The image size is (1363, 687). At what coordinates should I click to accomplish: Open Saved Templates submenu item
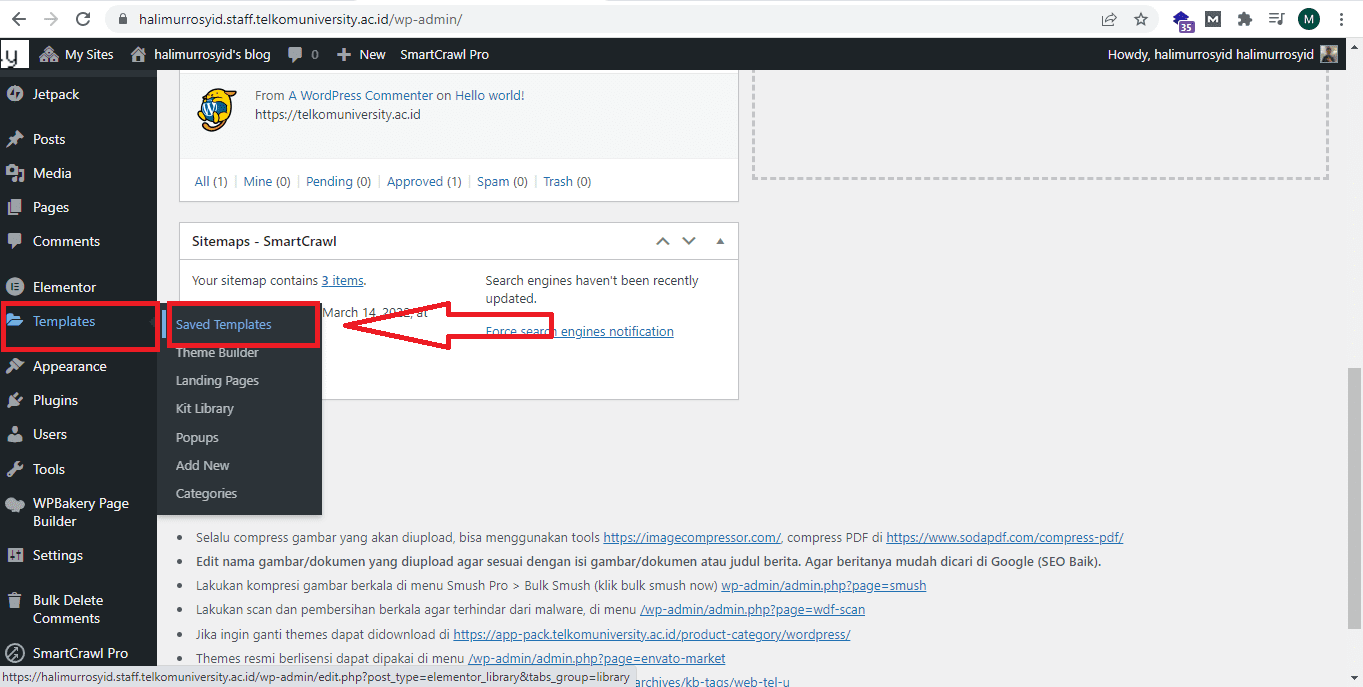223,324
